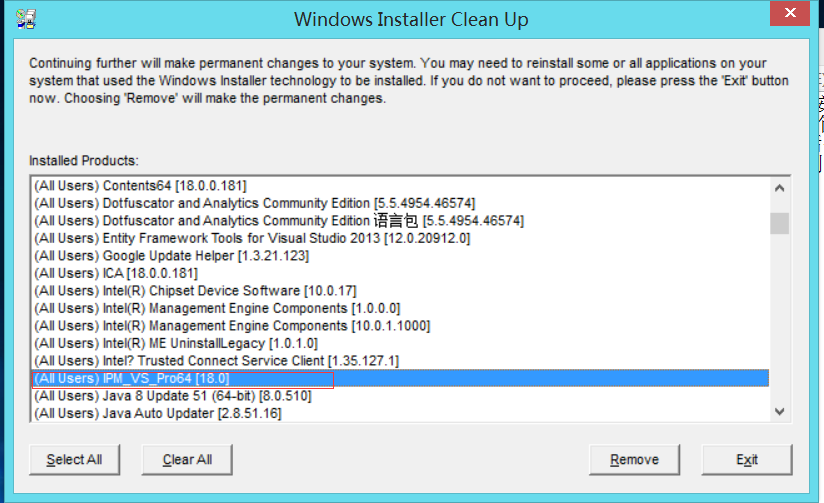The height and width of the screenshot is (503, 824).
Task: Select ICA [18.0.0.181] entry
Action: pos(400,273)
